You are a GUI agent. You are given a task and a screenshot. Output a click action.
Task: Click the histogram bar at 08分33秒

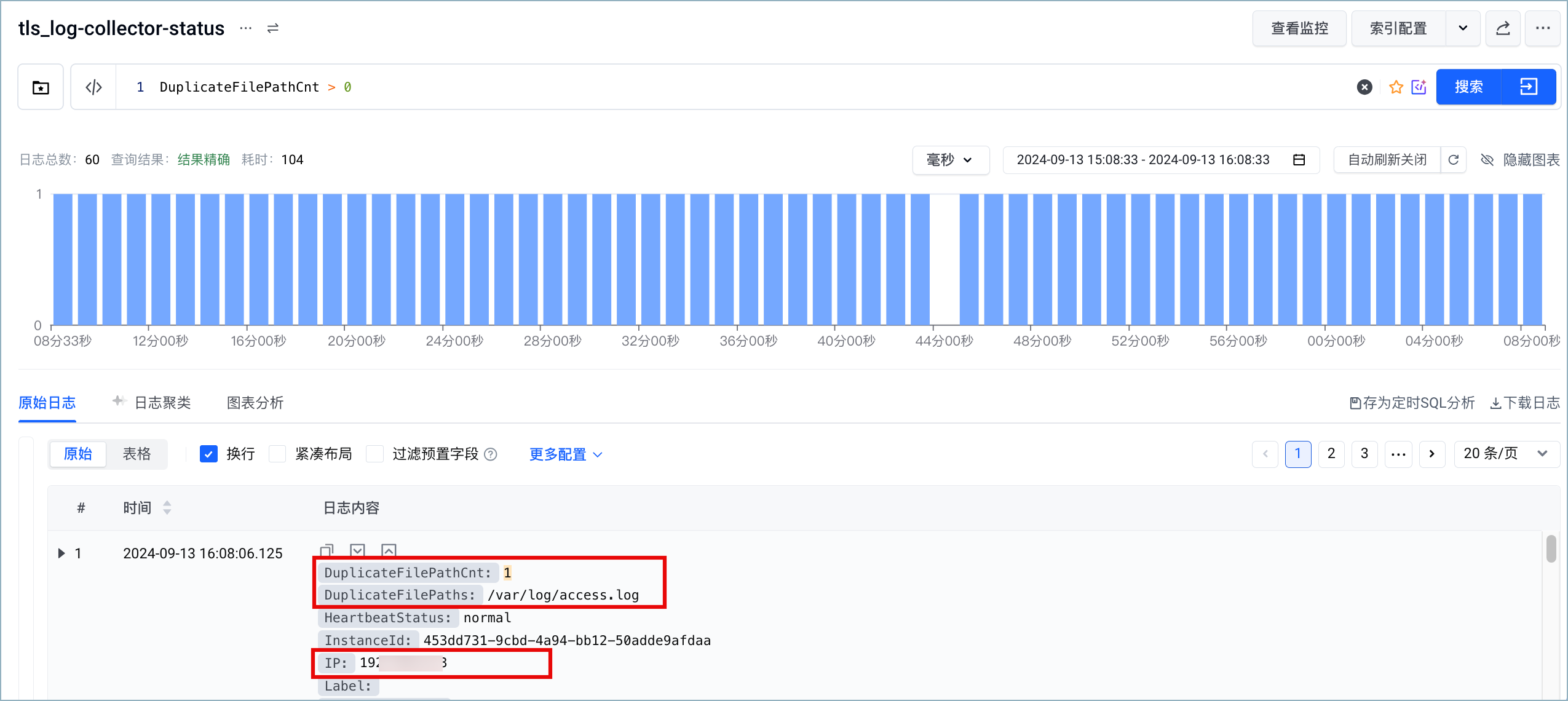(x=63, y=259)
